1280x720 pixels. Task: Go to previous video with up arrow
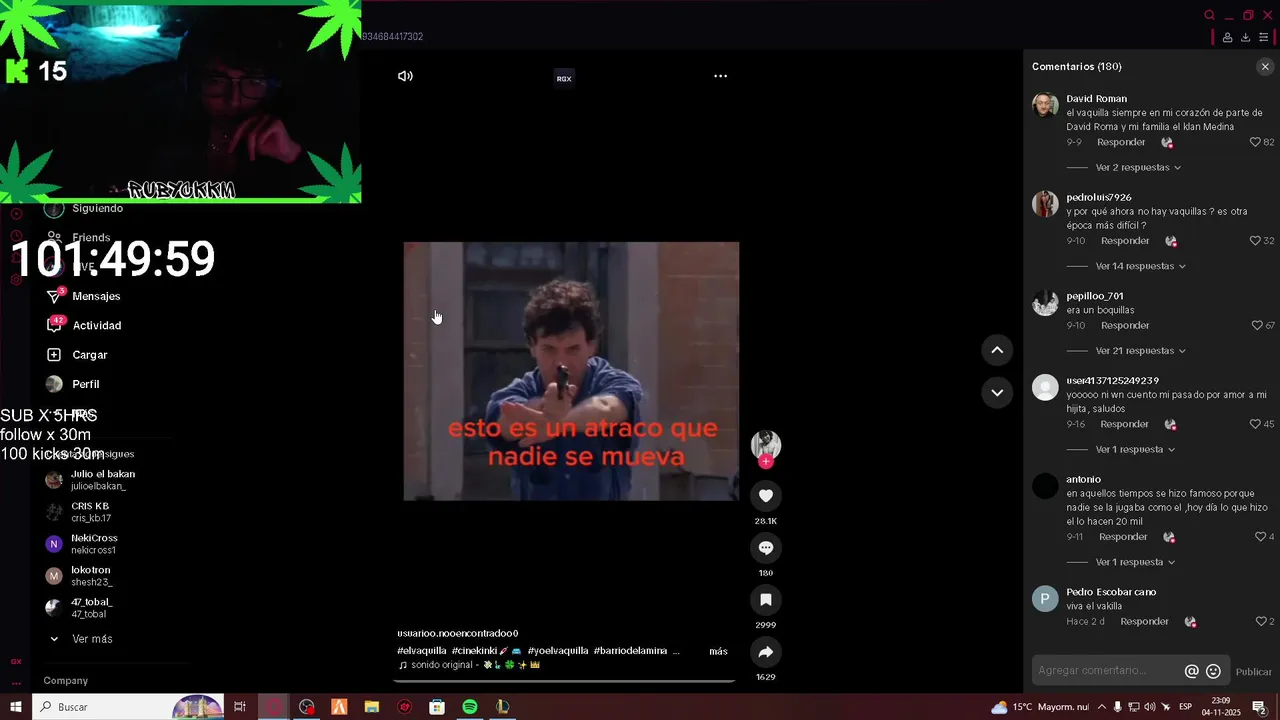tap(997, 350)
